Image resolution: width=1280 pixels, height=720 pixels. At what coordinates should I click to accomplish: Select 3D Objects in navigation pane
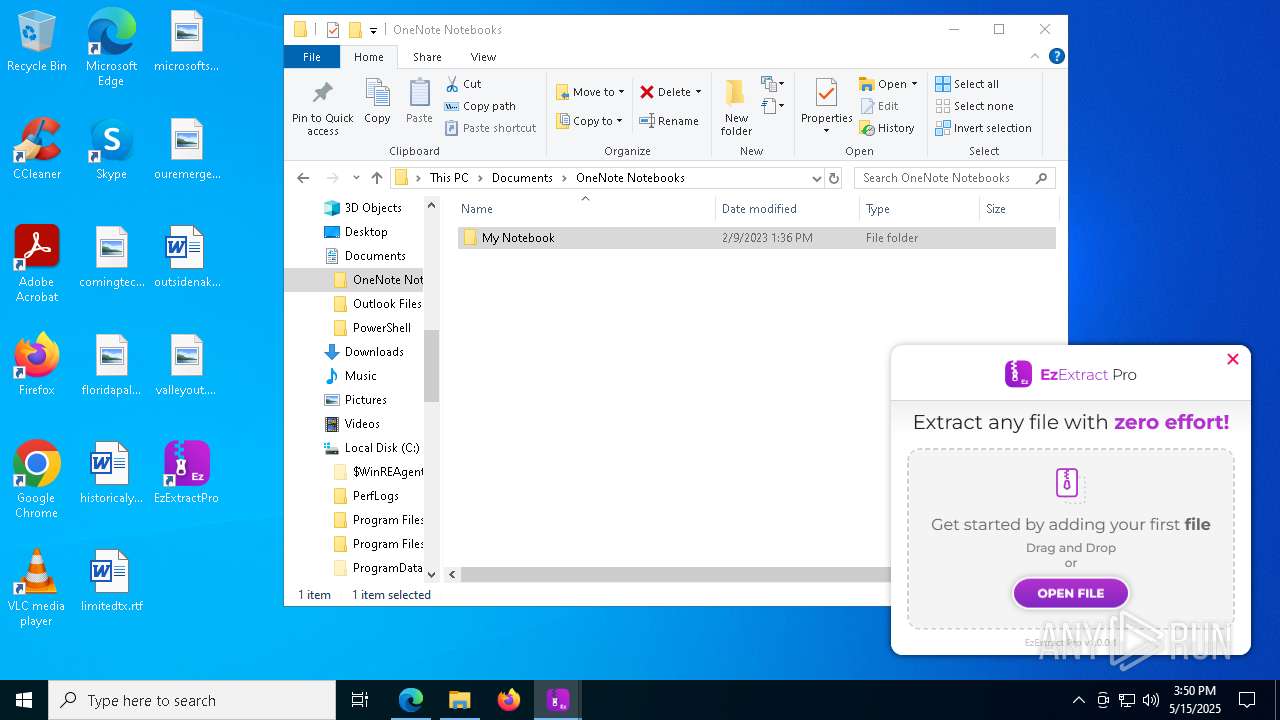click(362, 208)
